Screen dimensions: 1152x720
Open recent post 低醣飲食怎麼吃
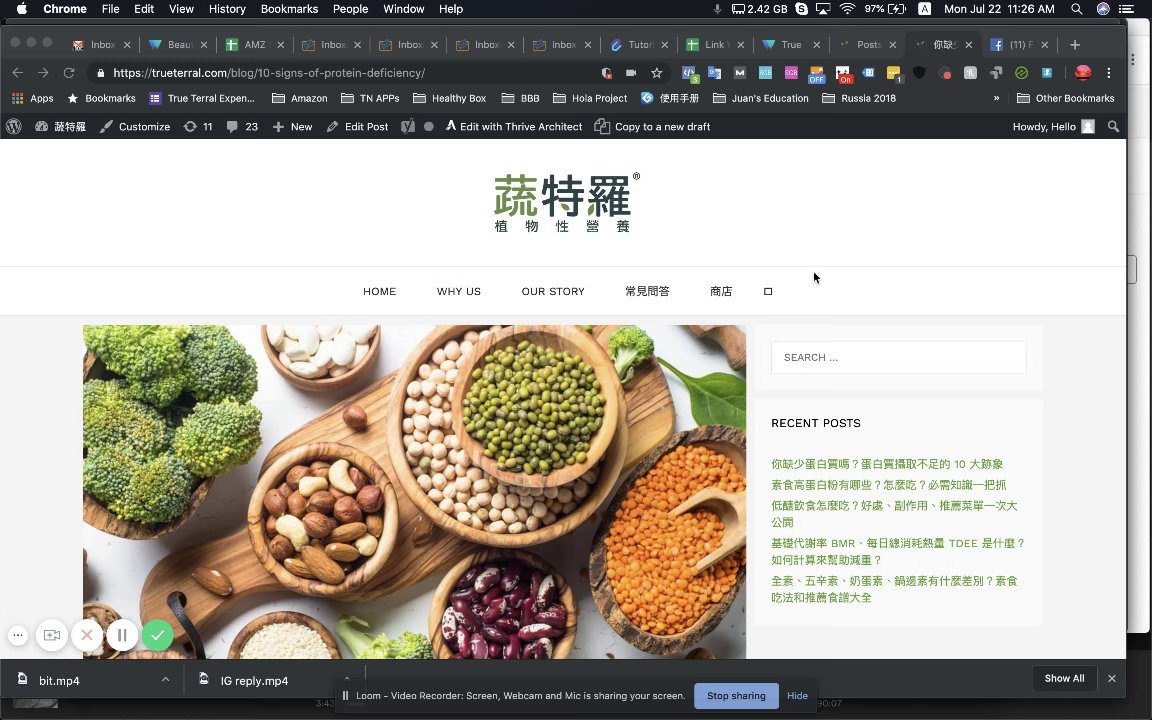(894, 514)
